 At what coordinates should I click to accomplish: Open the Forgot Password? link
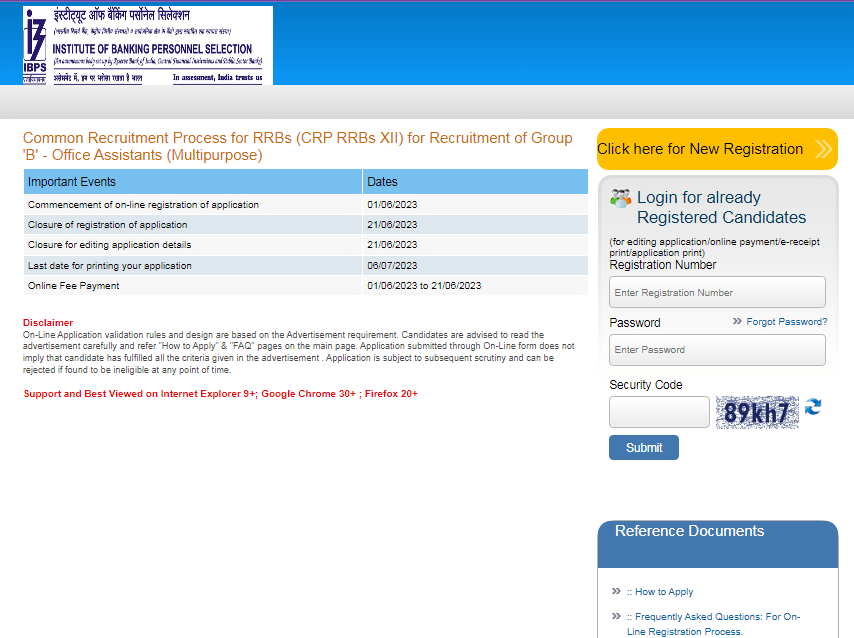coord(786,322)
